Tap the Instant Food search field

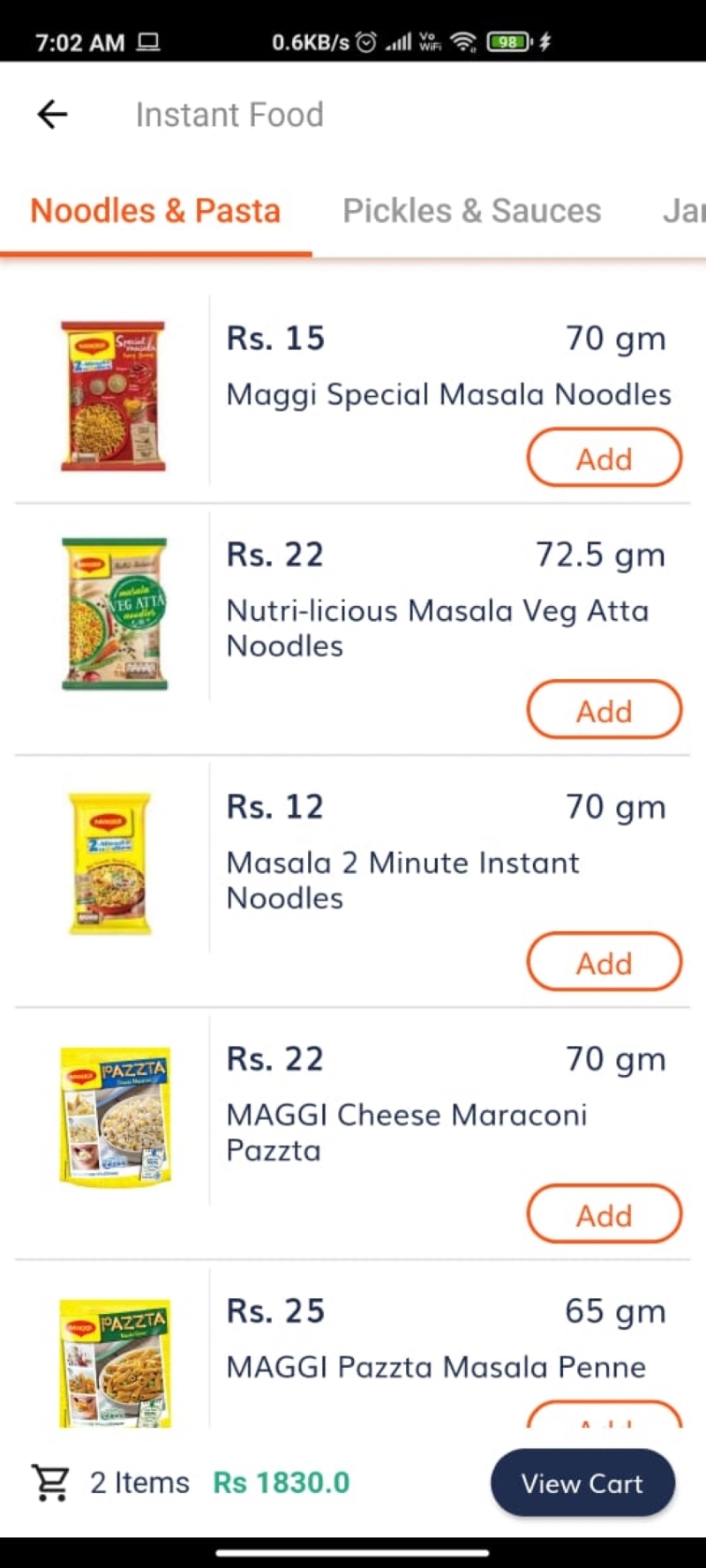(x=229, y=115)
